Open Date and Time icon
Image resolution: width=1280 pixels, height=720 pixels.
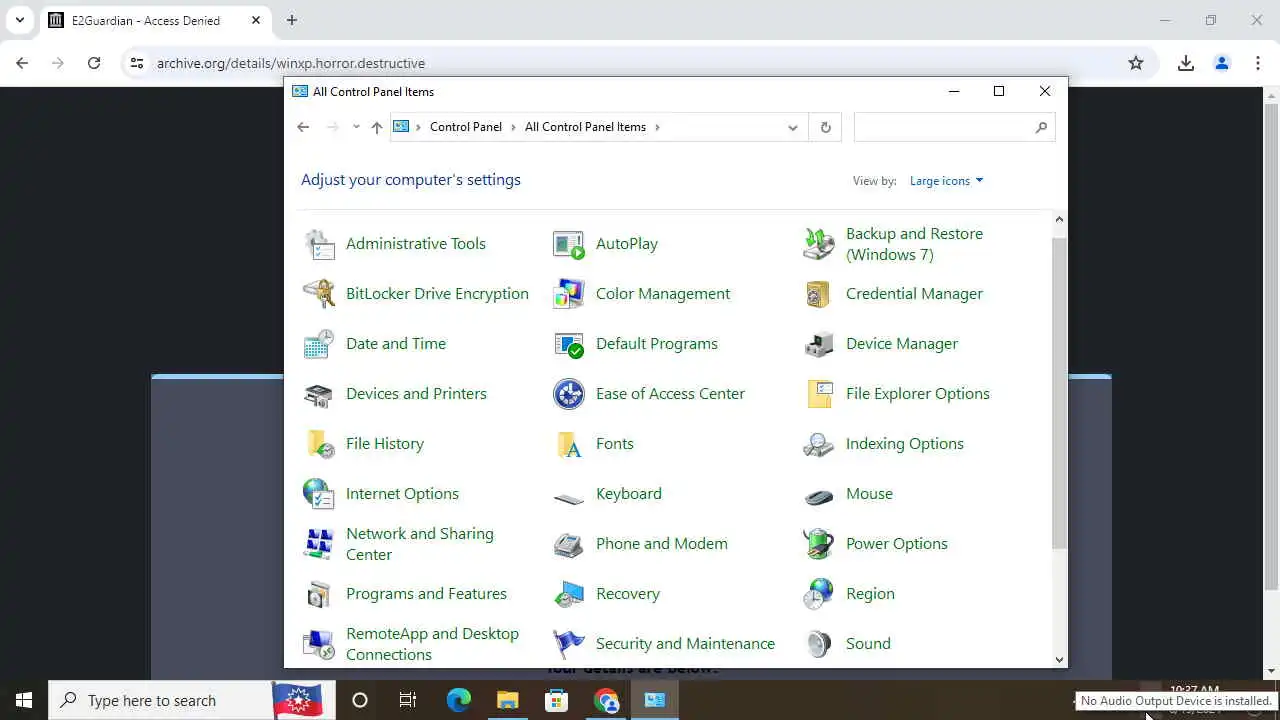click(319, 344)
